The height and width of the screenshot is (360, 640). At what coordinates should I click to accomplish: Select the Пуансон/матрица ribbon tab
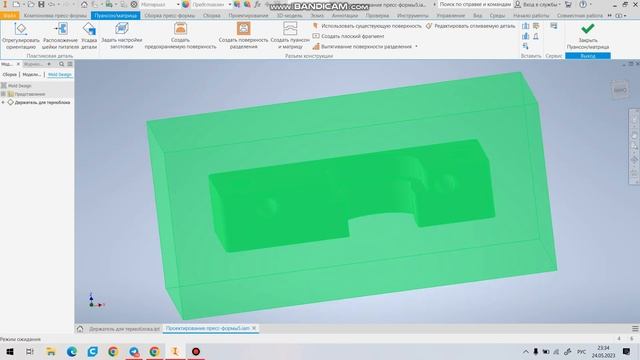pos(116,16)
